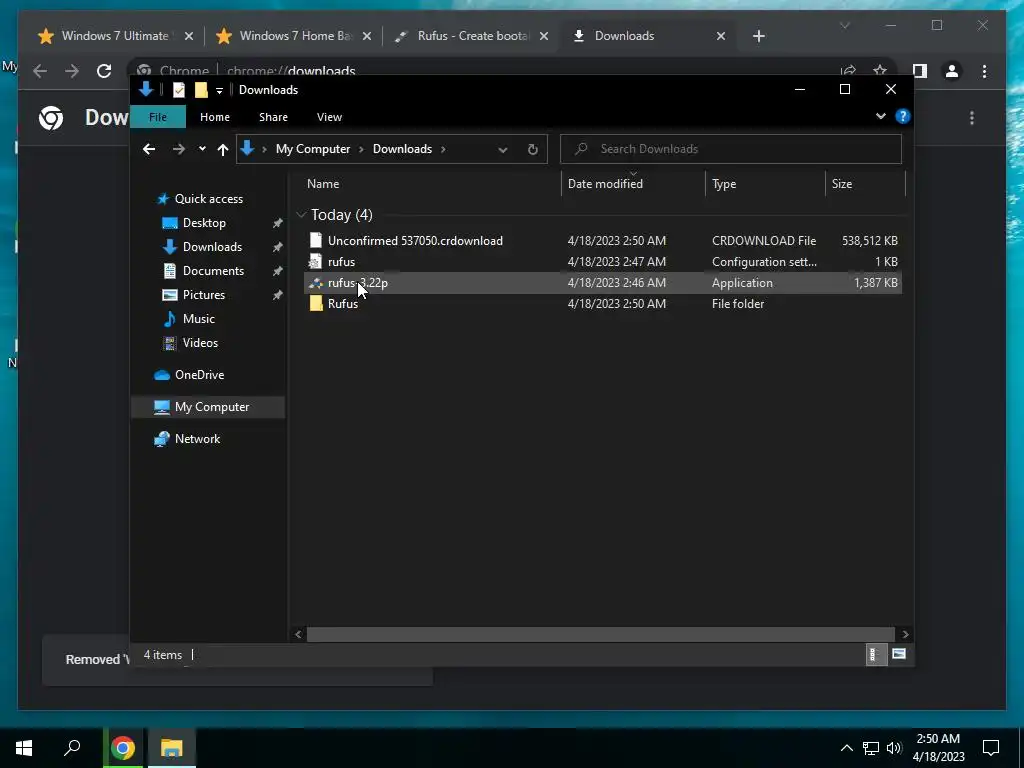Open address bar history dropdown
The image size is (1024, 768).
point(502,150)
